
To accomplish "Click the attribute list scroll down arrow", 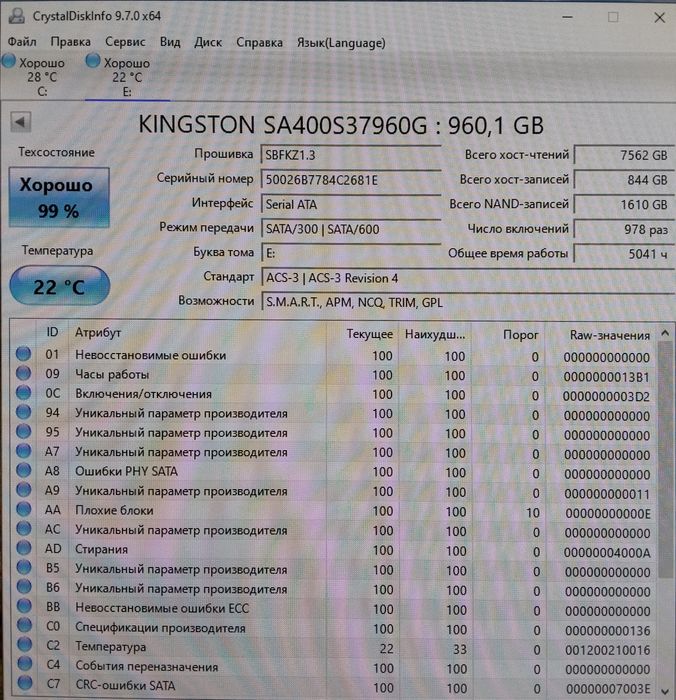I will point(665,691).
